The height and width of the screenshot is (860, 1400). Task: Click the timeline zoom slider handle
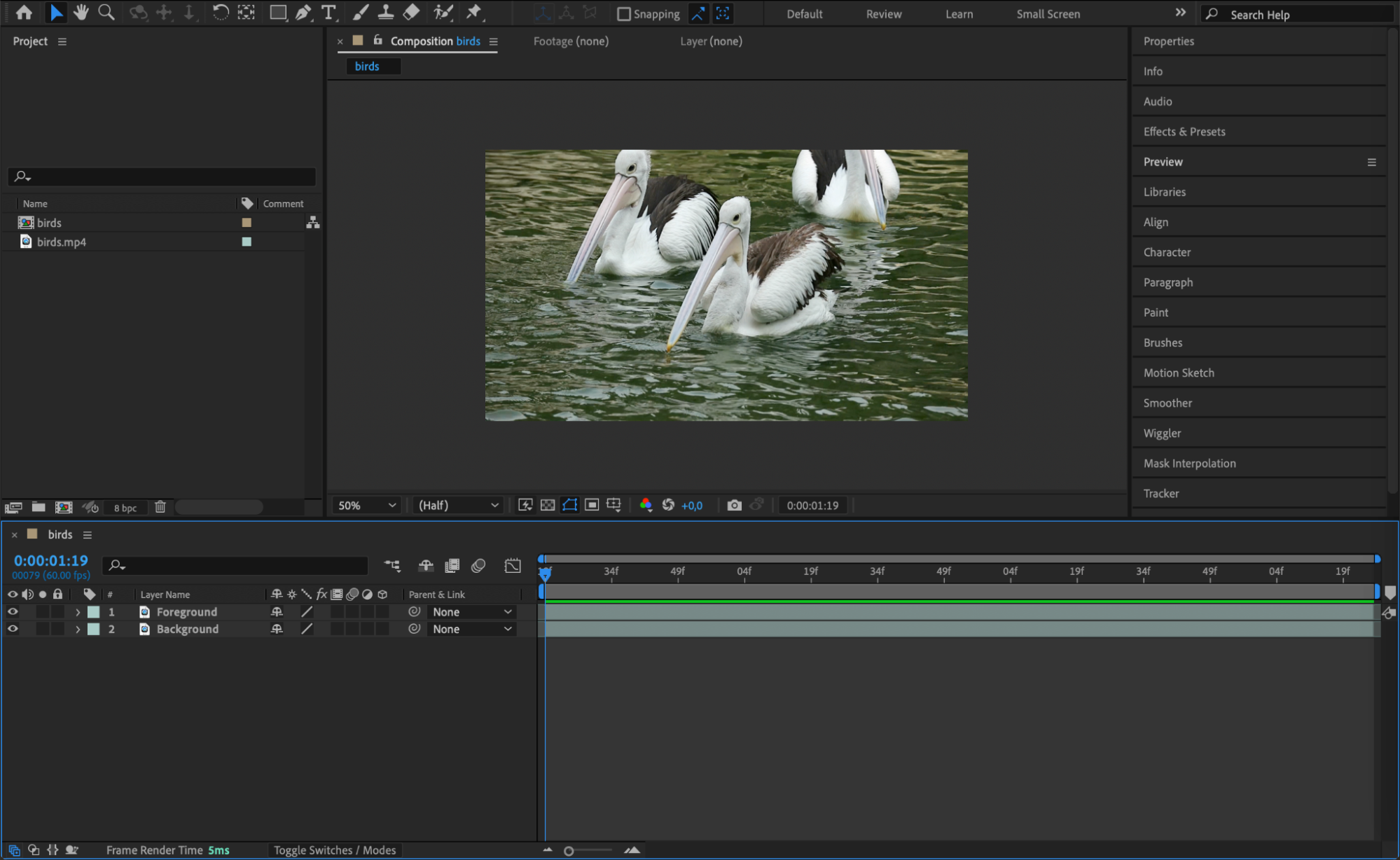coord(569,851)
